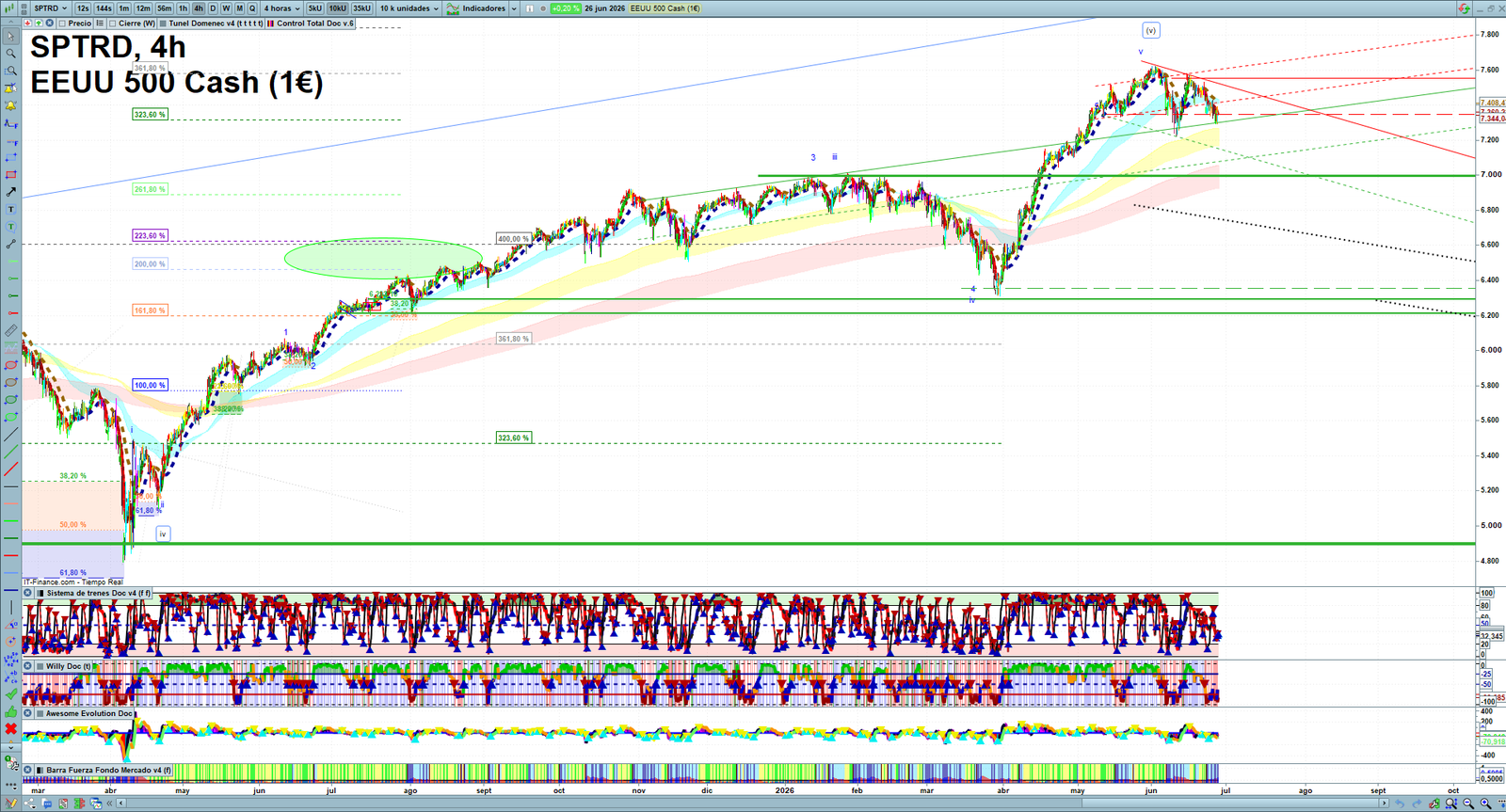
Task: Close the Barra Fuerza Fondo Mercado panel
Action: 28,770
